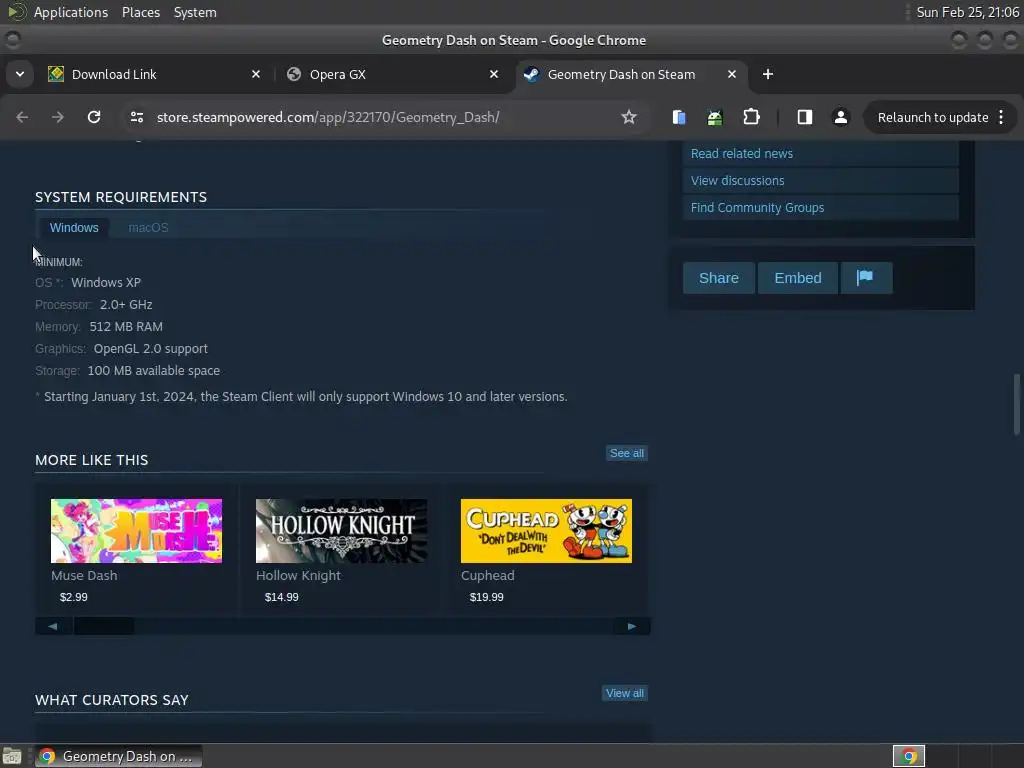Go back to the previous page
Screen dimensions: 1024x768
click(x=22, y=117)
